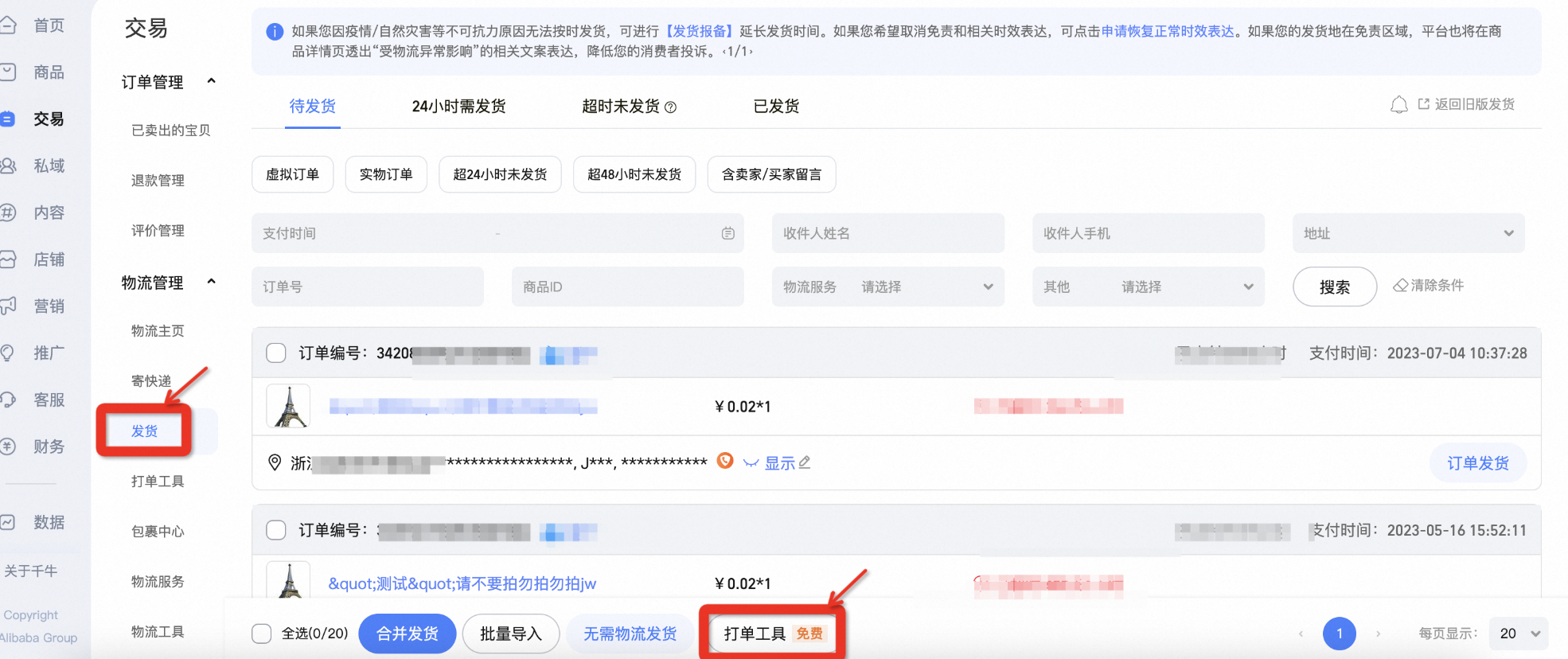Screen dimensions: 1568x659
Task: Open the 每页显示 20 page-size dropdown
Action: [1519, 634]
